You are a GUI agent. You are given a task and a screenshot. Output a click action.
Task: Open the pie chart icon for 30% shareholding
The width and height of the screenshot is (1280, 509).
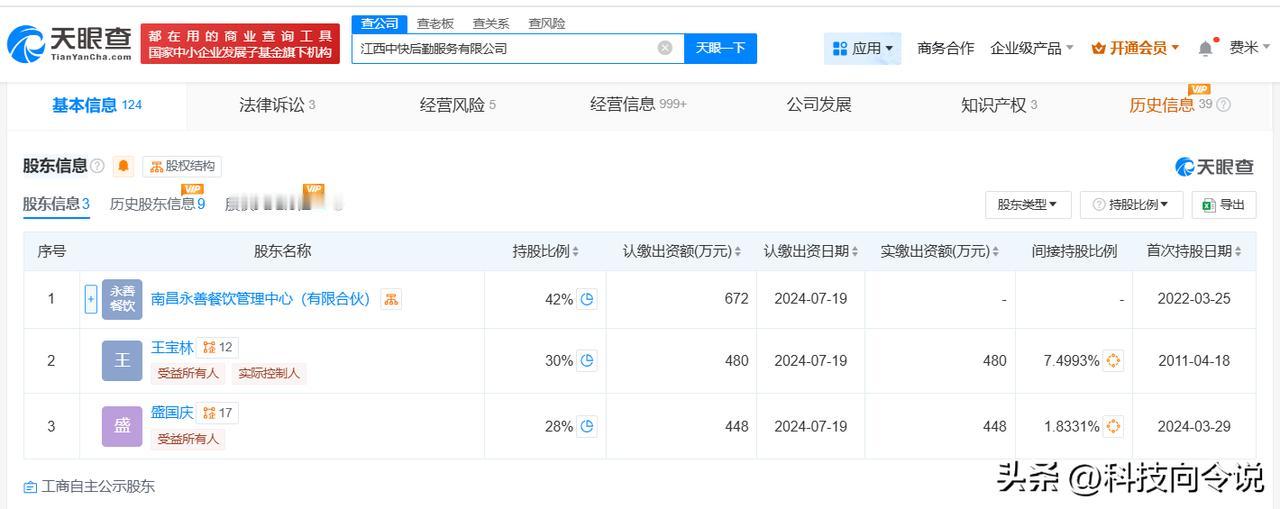tap(587, 361)
